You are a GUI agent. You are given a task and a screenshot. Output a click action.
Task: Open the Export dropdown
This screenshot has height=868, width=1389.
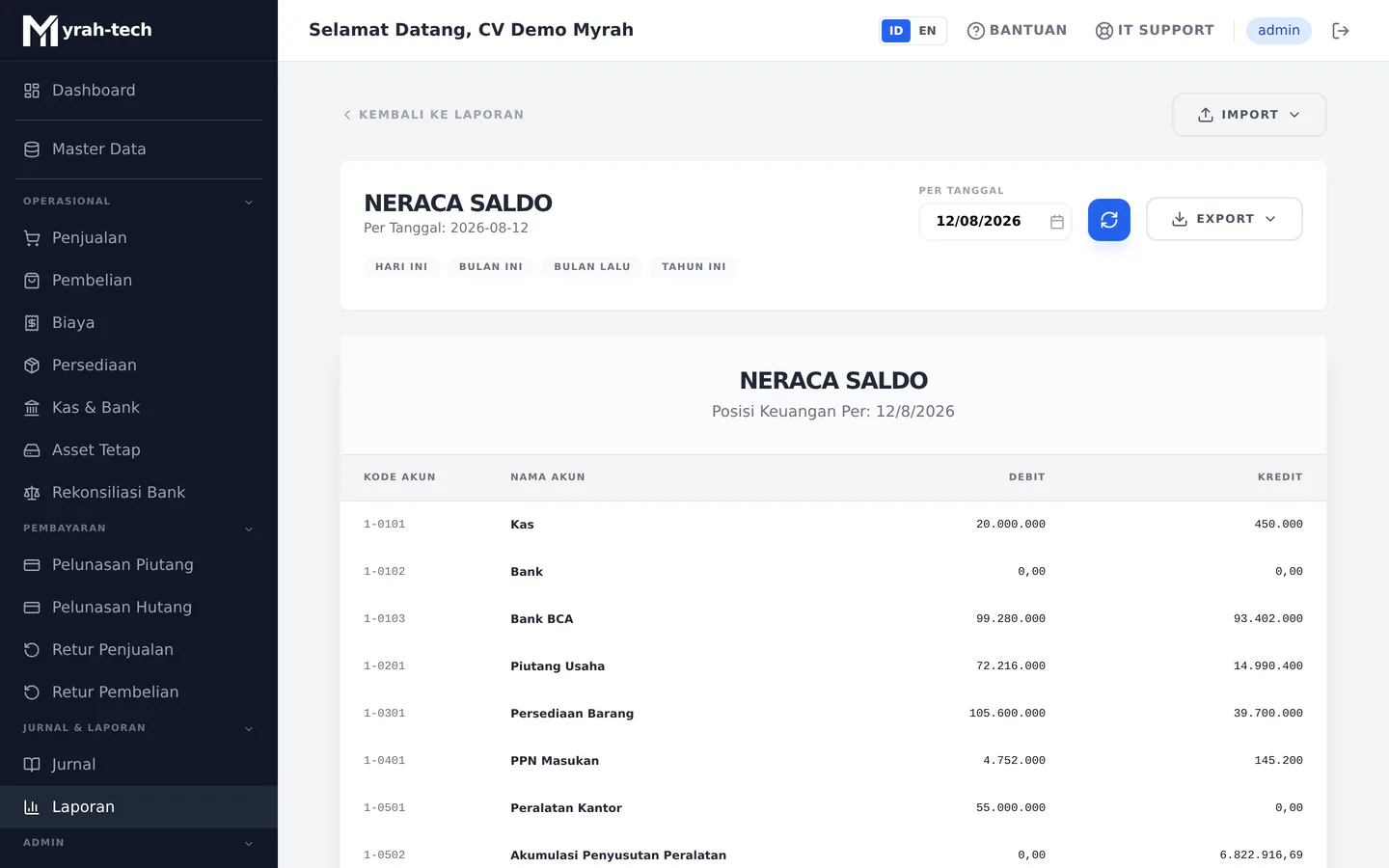pos(1224,219)
